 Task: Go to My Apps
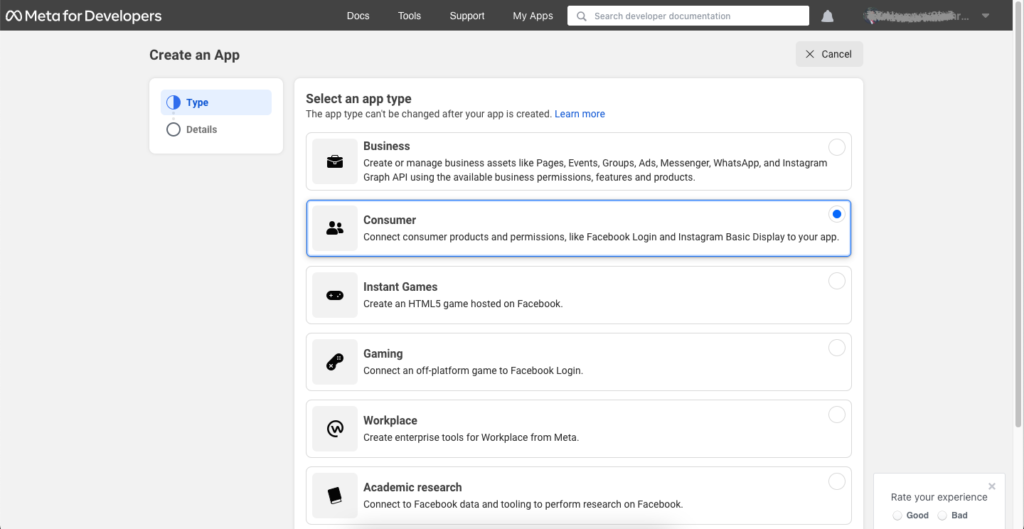(533, 16)
